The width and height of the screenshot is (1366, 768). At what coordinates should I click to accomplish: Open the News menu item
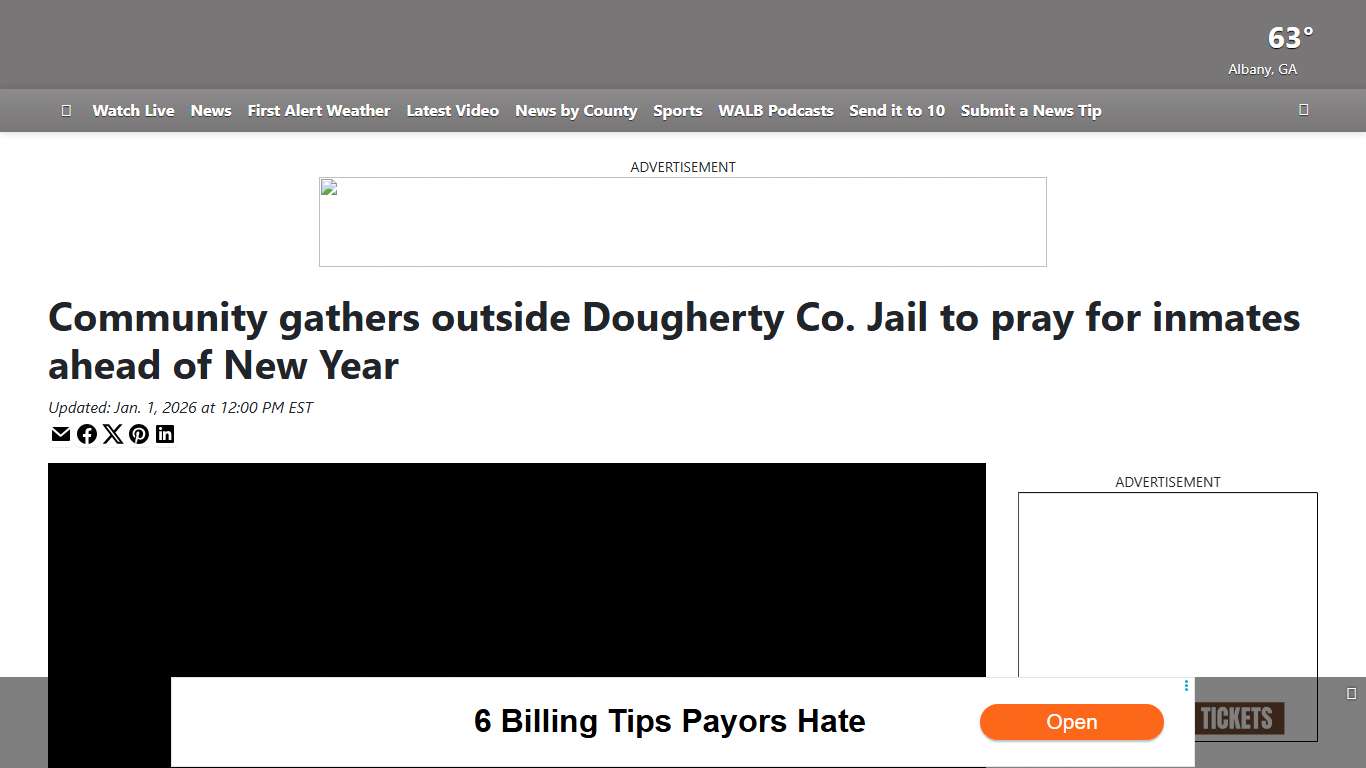(x=211, y=110)
